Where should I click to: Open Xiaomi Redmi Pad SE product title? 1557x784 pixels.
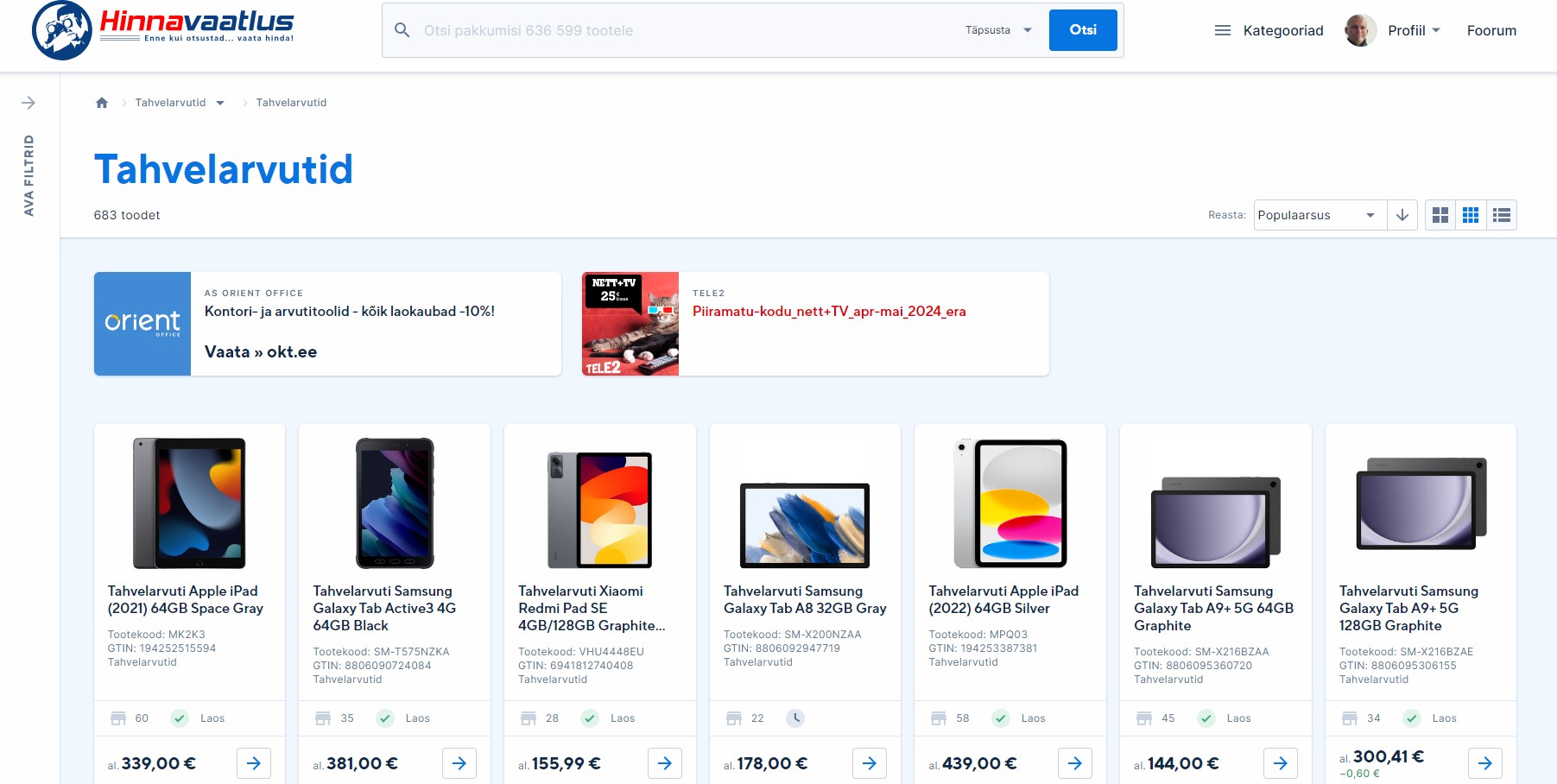pos(592,609)
